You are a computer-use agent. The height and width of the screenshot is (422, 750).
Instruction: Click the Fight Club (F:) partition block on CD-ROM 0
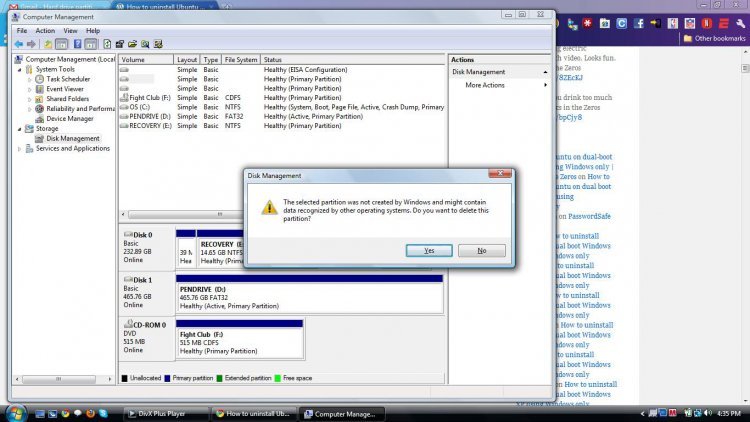240,339
